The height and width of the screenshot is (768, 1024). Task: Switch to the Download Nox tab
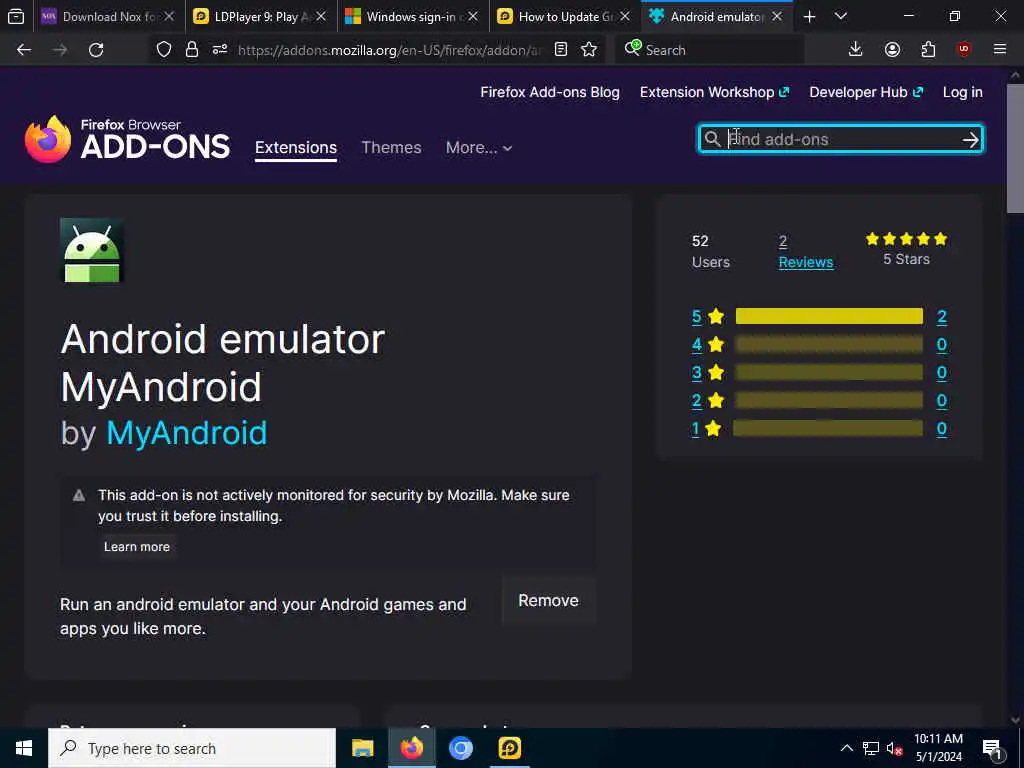point(108,16)
